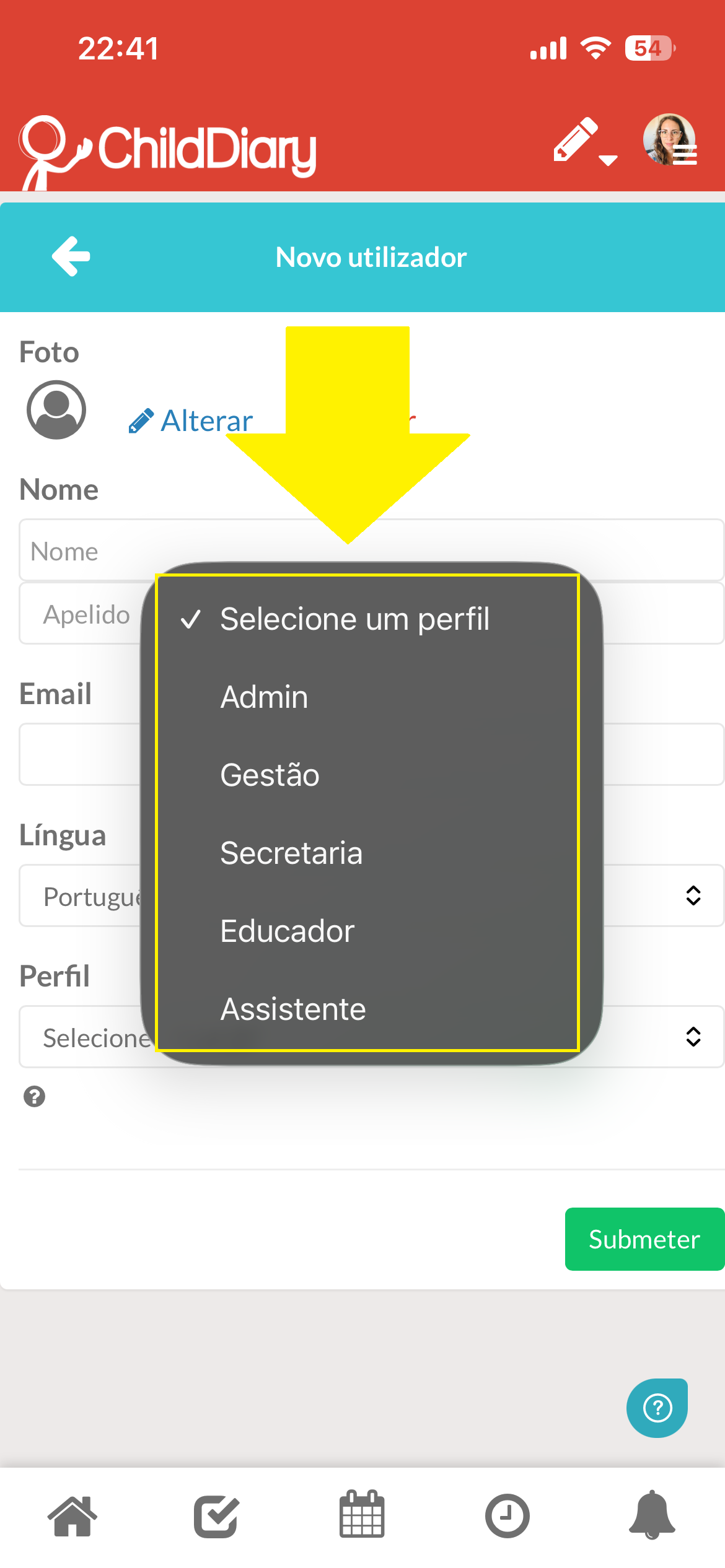Open the notifications bell

(652, 1515)
